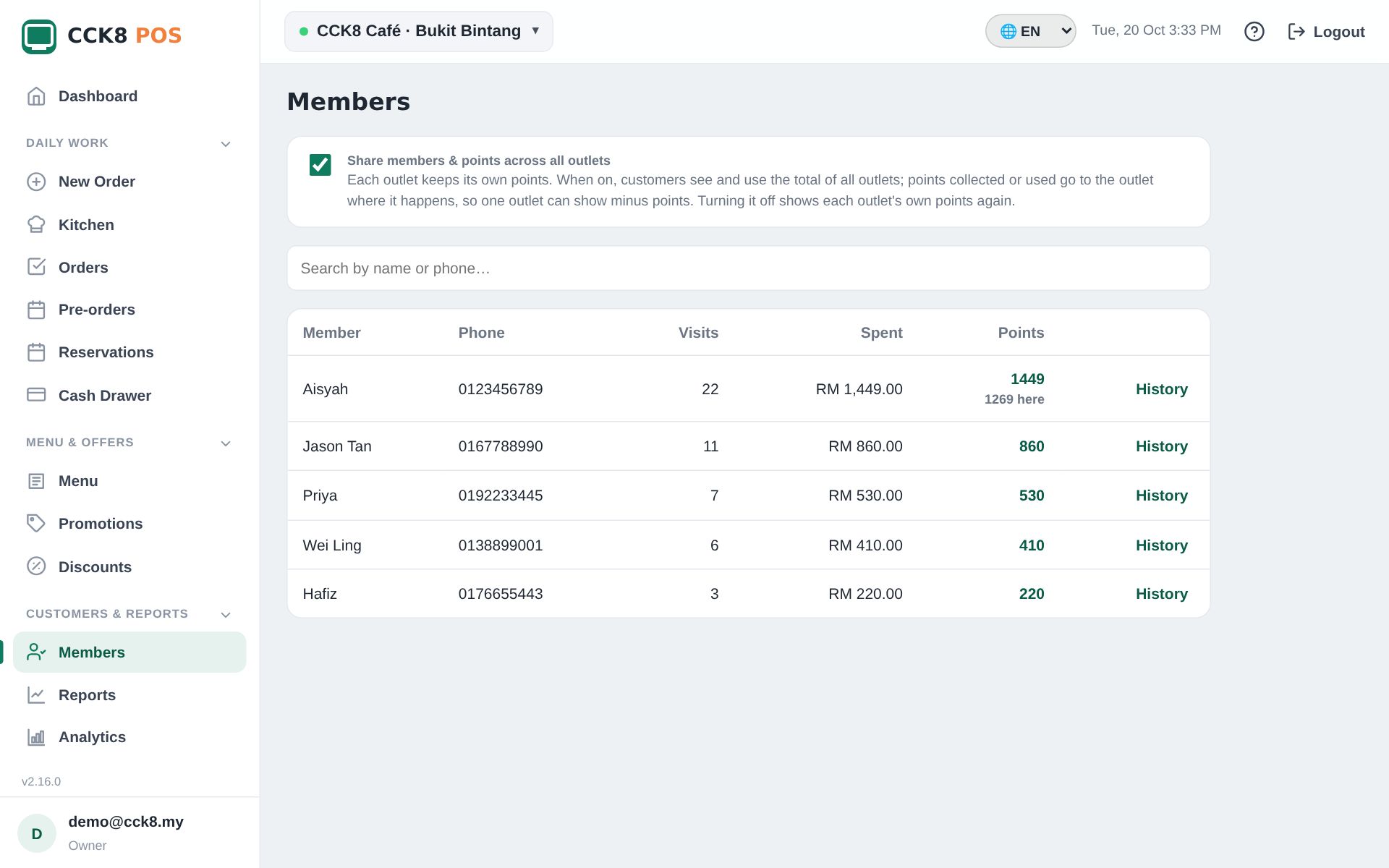Open History for Priya
1389x868 pixels.
(x=1161, y=495)
